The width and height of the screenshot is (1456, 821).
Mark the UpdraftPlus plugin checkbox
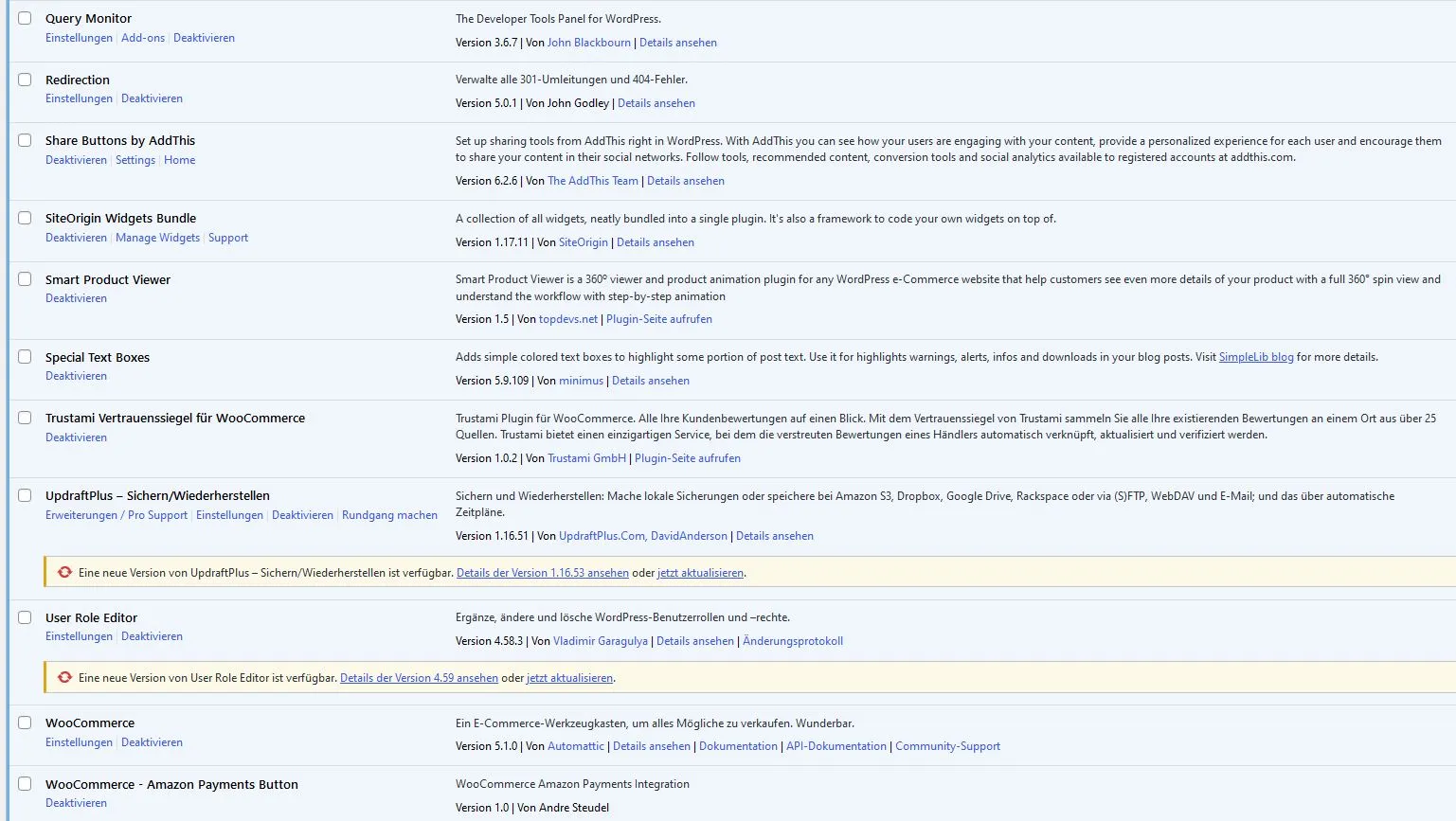[25, 495]
